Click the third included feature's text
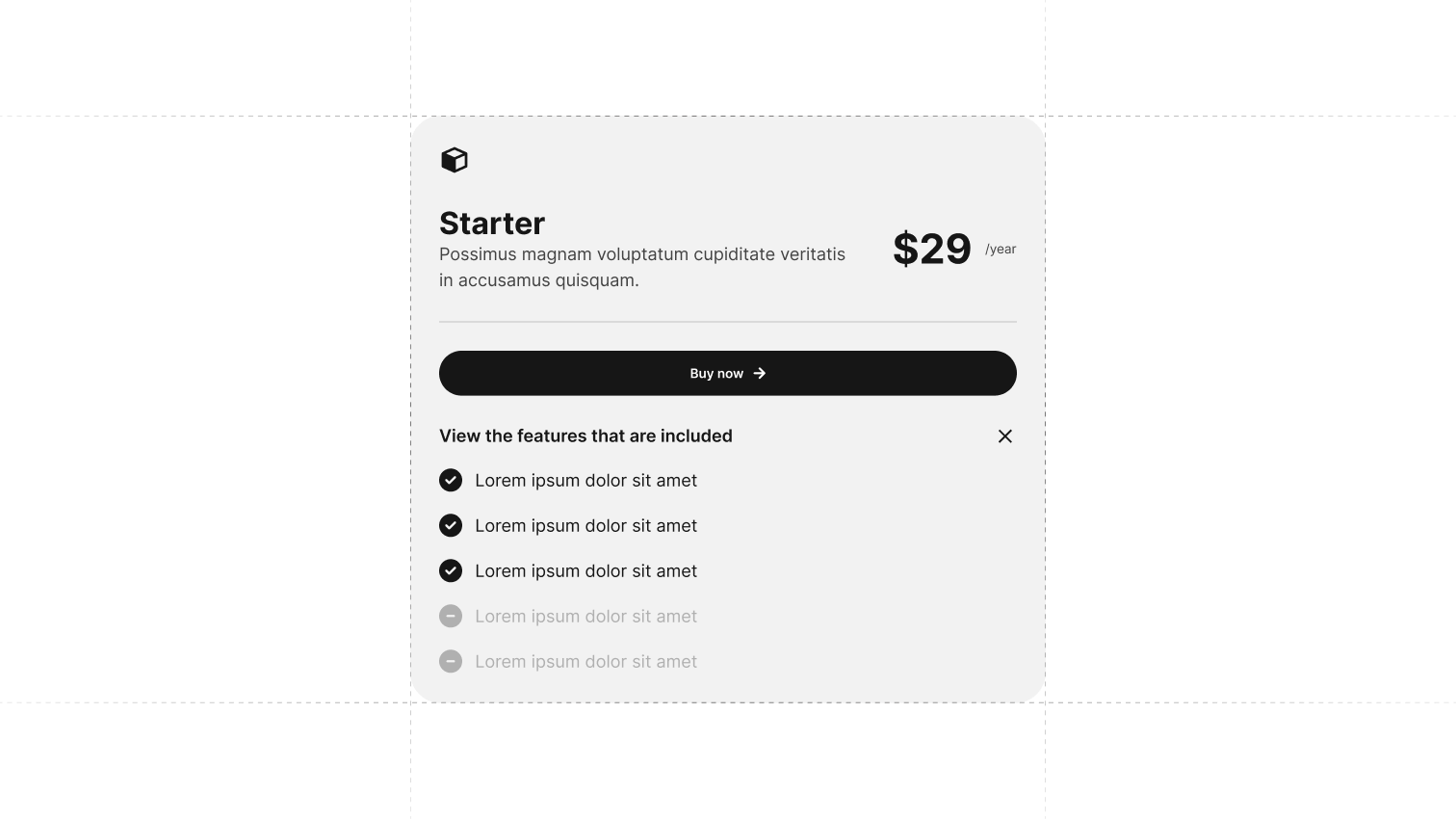This screenshot has height=819, width=1456. [585, 571]
